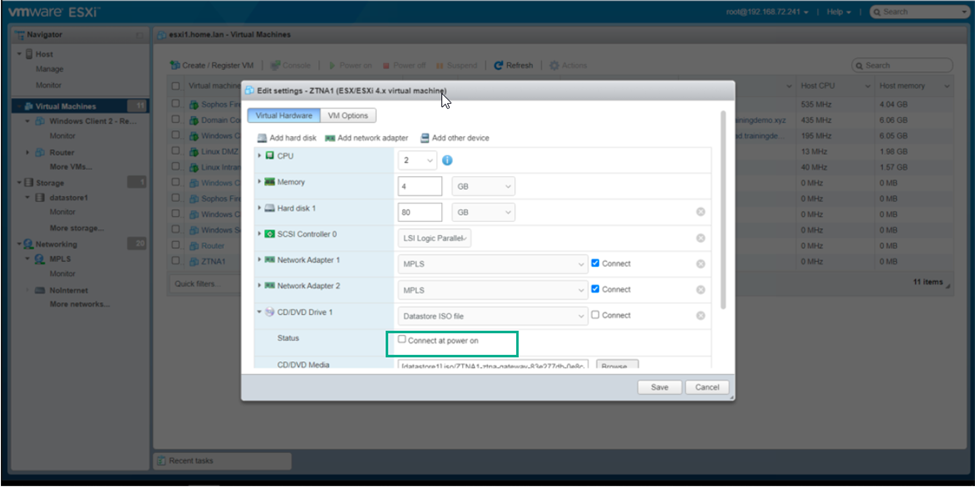Remove CD/DVD Drive 1 with its X icon

[700, 315]
